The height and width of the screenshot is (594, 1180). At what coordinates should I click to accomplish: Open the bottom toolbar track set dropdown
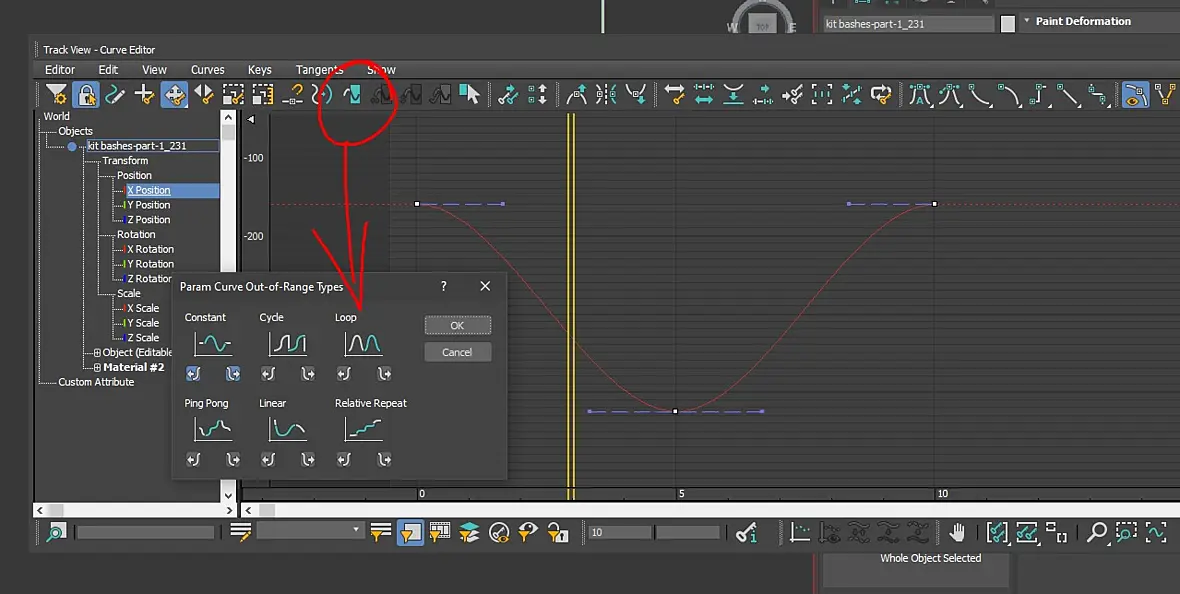310,530
